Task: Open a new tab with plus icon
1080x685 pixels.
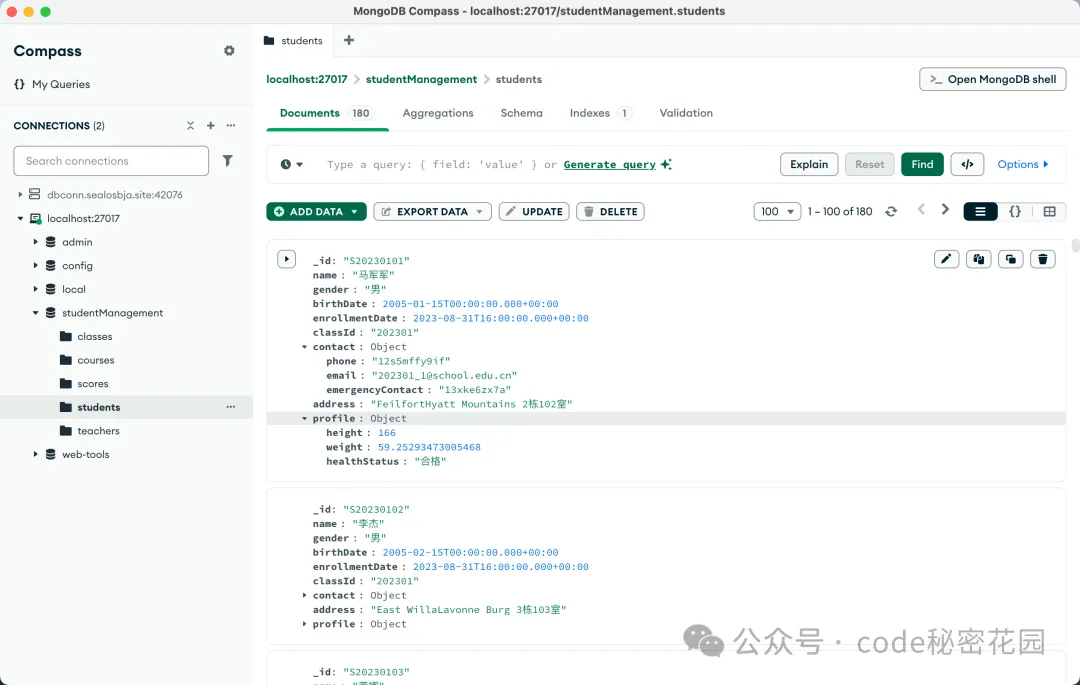Action: click(x=349, y=40)
